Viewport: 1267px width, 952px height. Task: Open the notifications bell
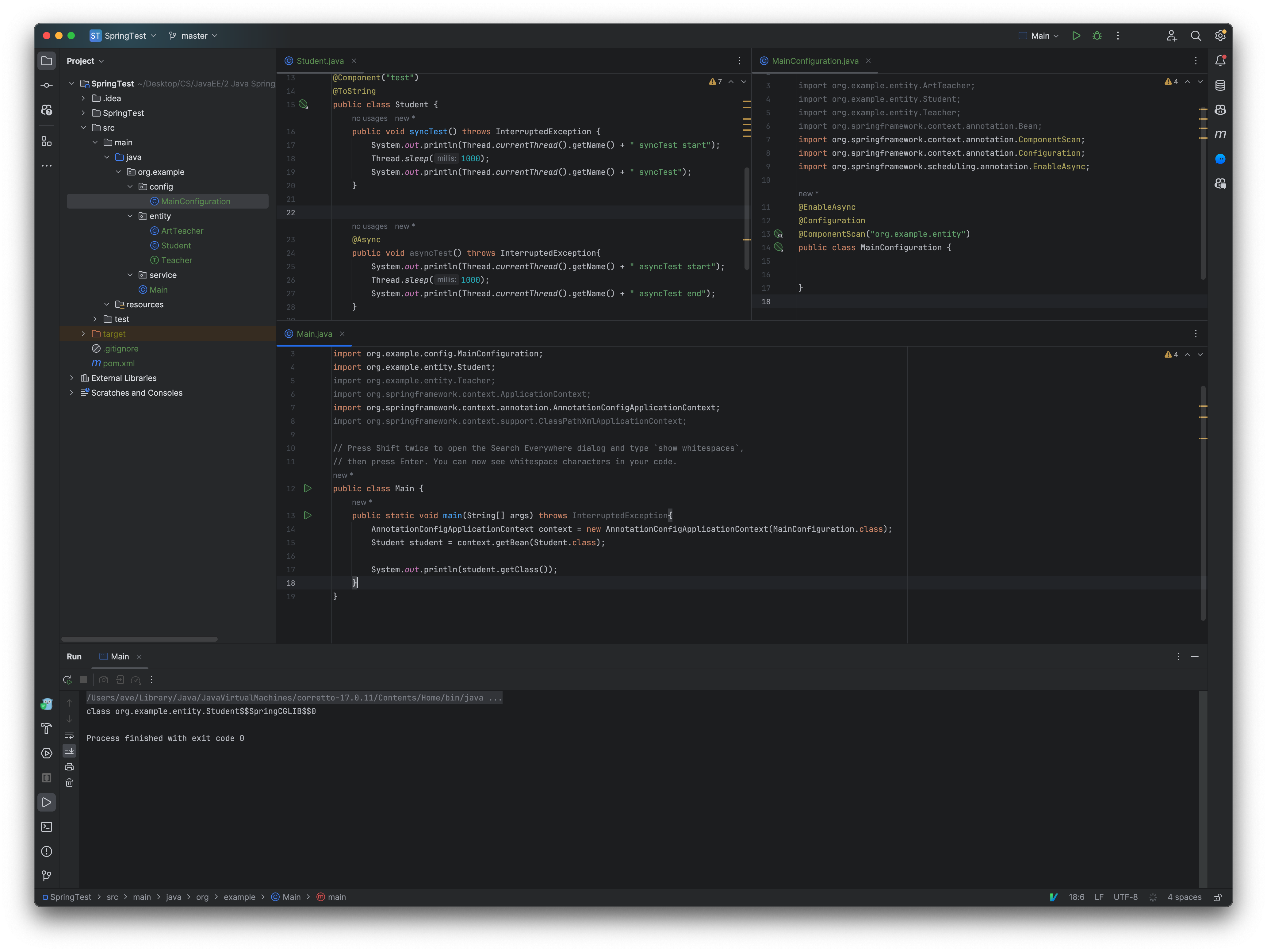[1221, 60]
